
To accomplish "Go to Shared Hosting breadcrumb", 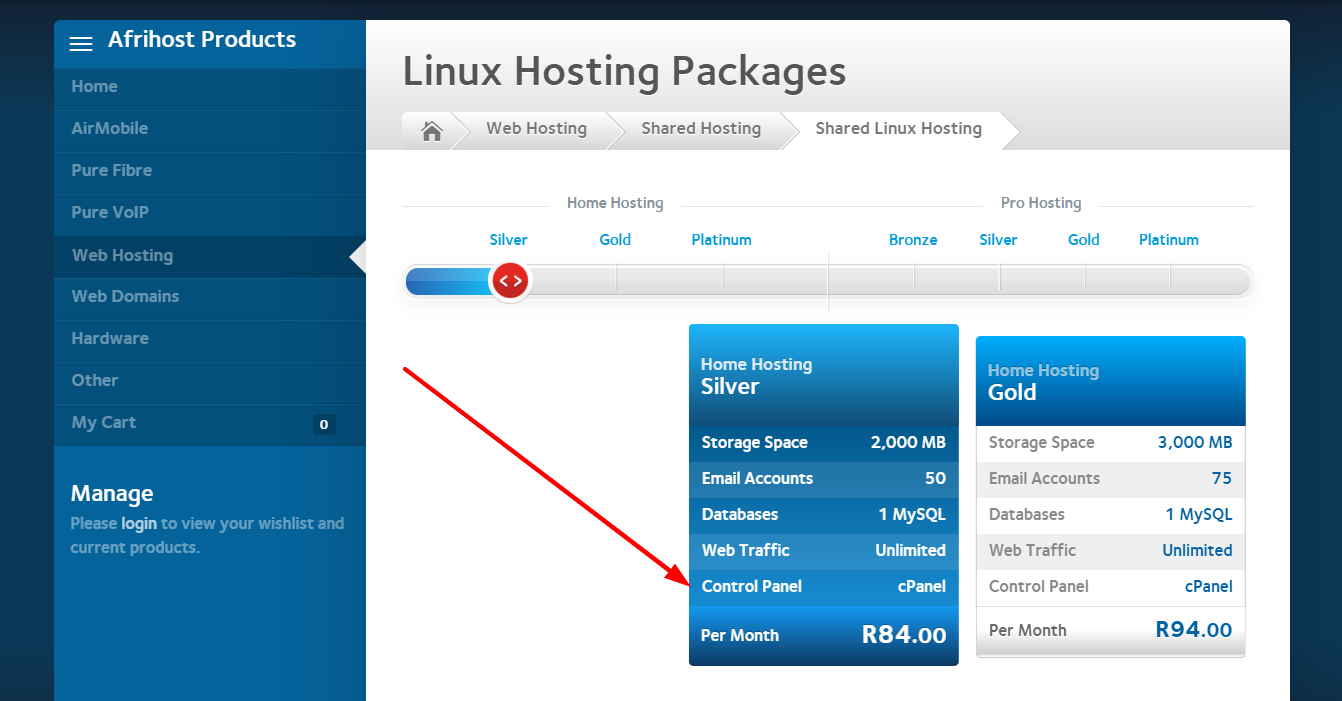I will (701, 129).
